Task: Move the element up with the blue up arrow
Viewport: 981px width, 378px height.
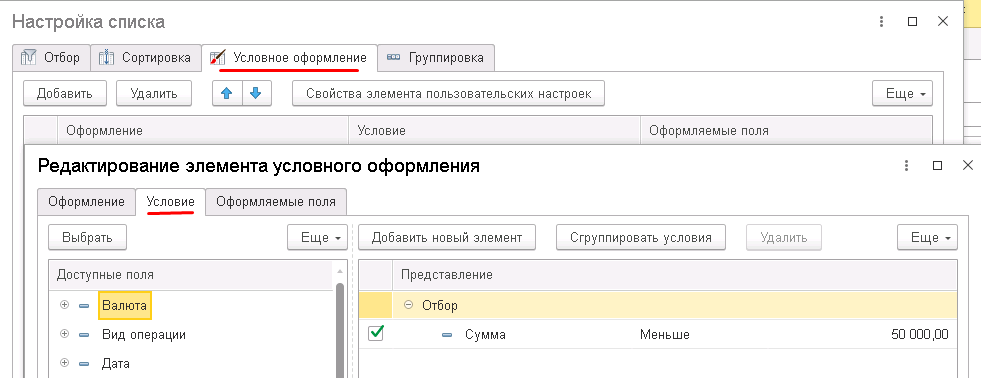Action: point(227,94)
